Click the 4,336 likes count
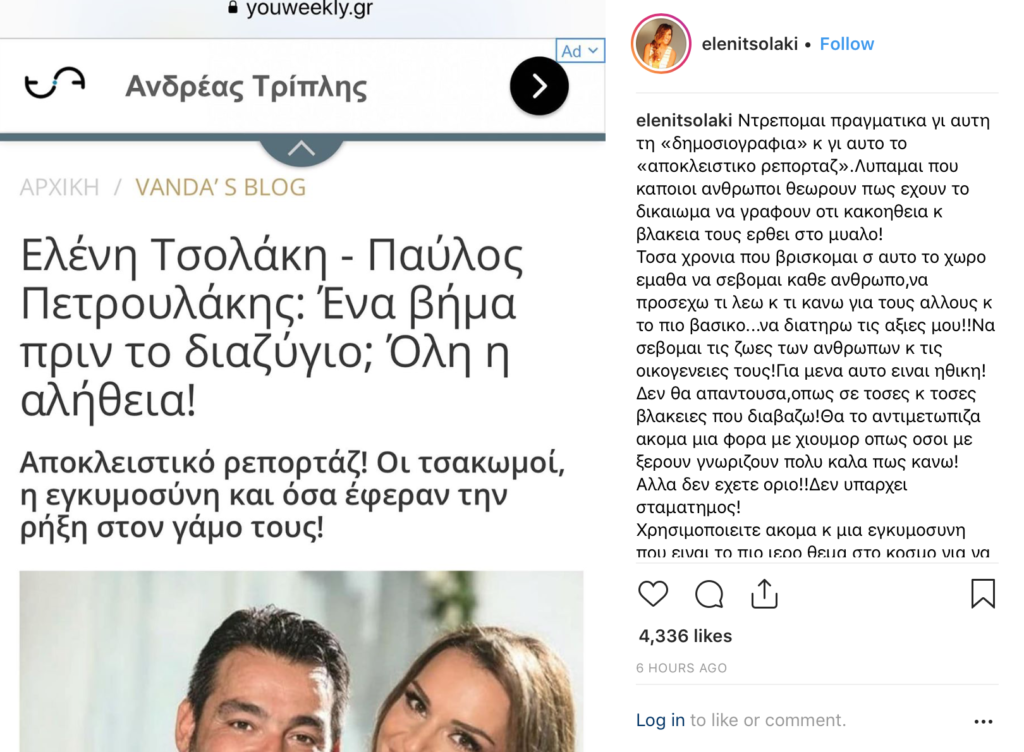Viewport: 1024px width, 752px height. pos(685,636)
